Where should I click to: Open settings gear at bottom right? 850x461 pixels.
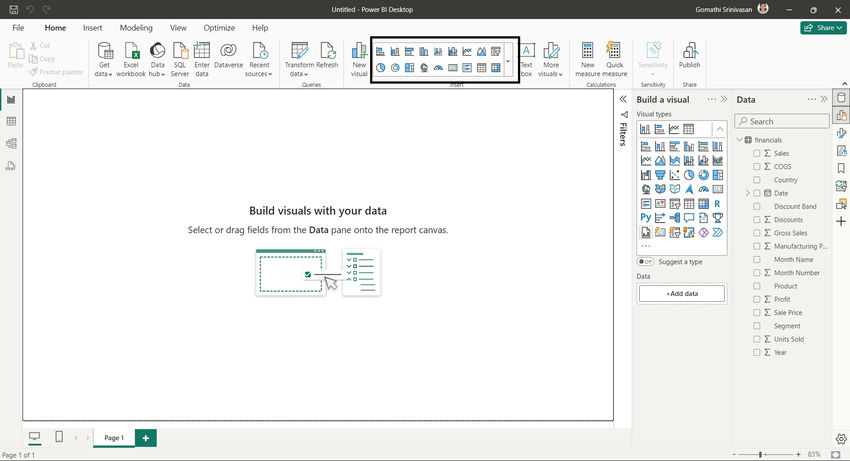841,439
